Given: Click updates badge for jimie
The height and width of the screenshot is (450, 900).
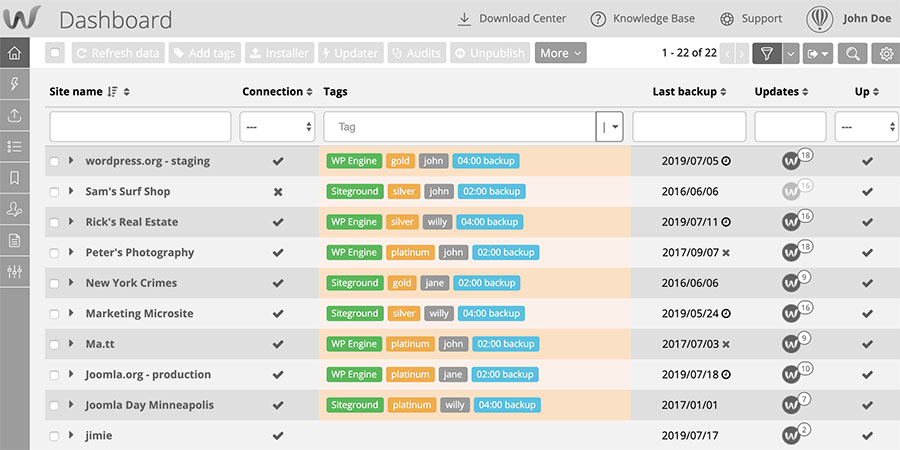Looking at the screenshot, I should 796,435.
